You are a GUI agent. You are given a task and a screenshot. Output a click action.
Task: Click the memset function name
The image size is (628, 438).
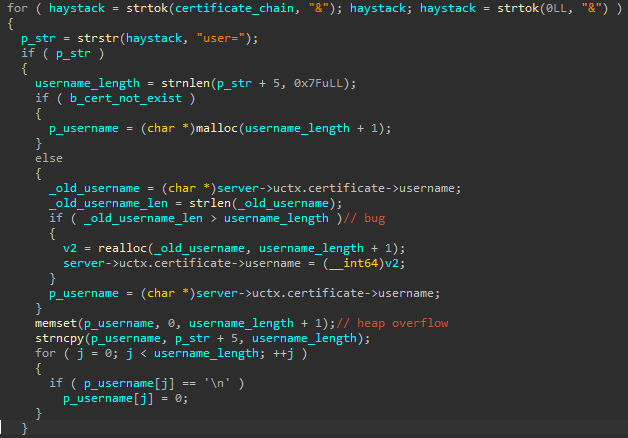[x=56, y=323]
